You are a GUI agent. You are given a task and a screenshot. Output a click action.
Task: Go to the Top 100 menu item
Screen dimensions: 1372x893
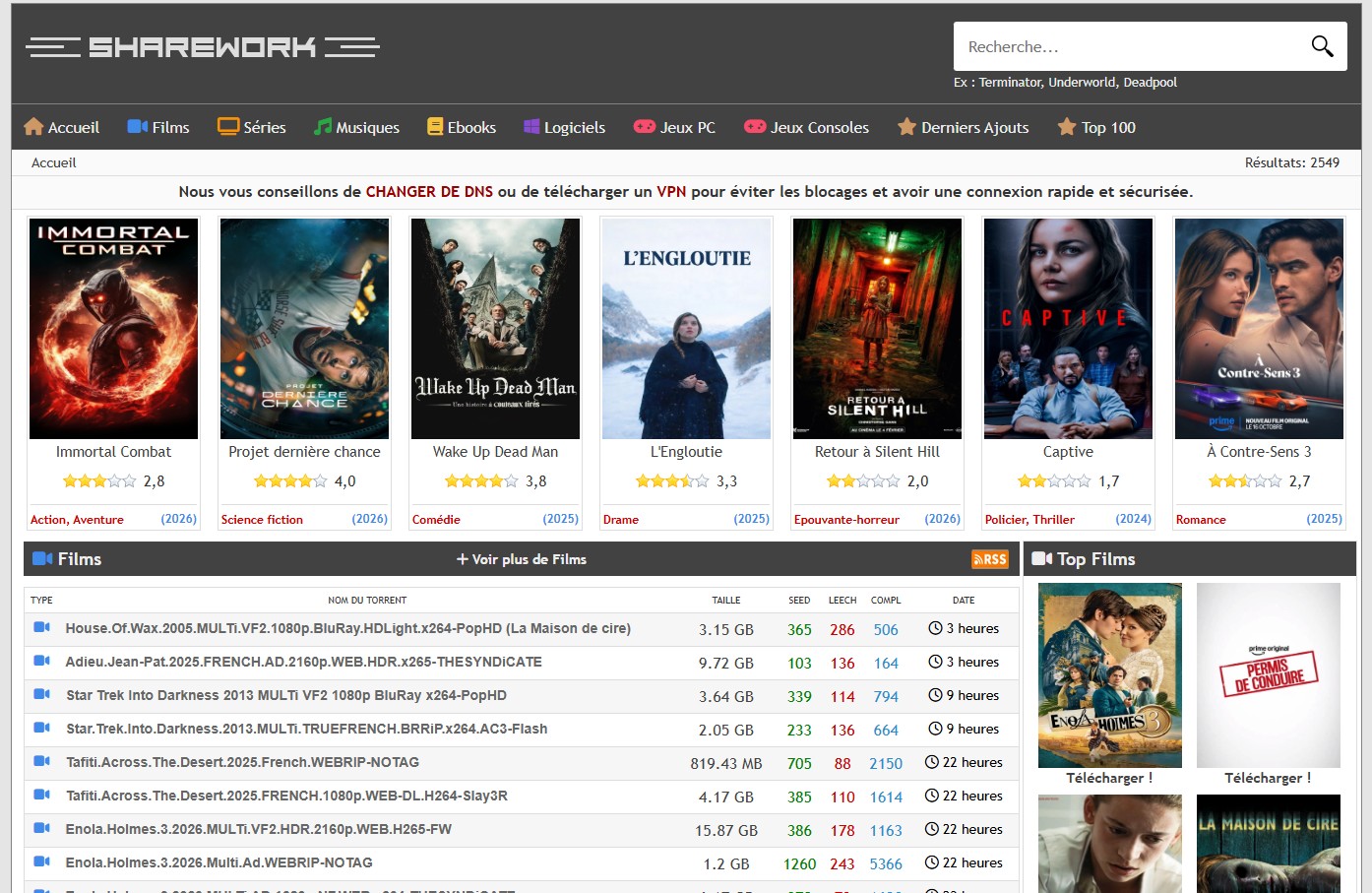[1096, 127]
